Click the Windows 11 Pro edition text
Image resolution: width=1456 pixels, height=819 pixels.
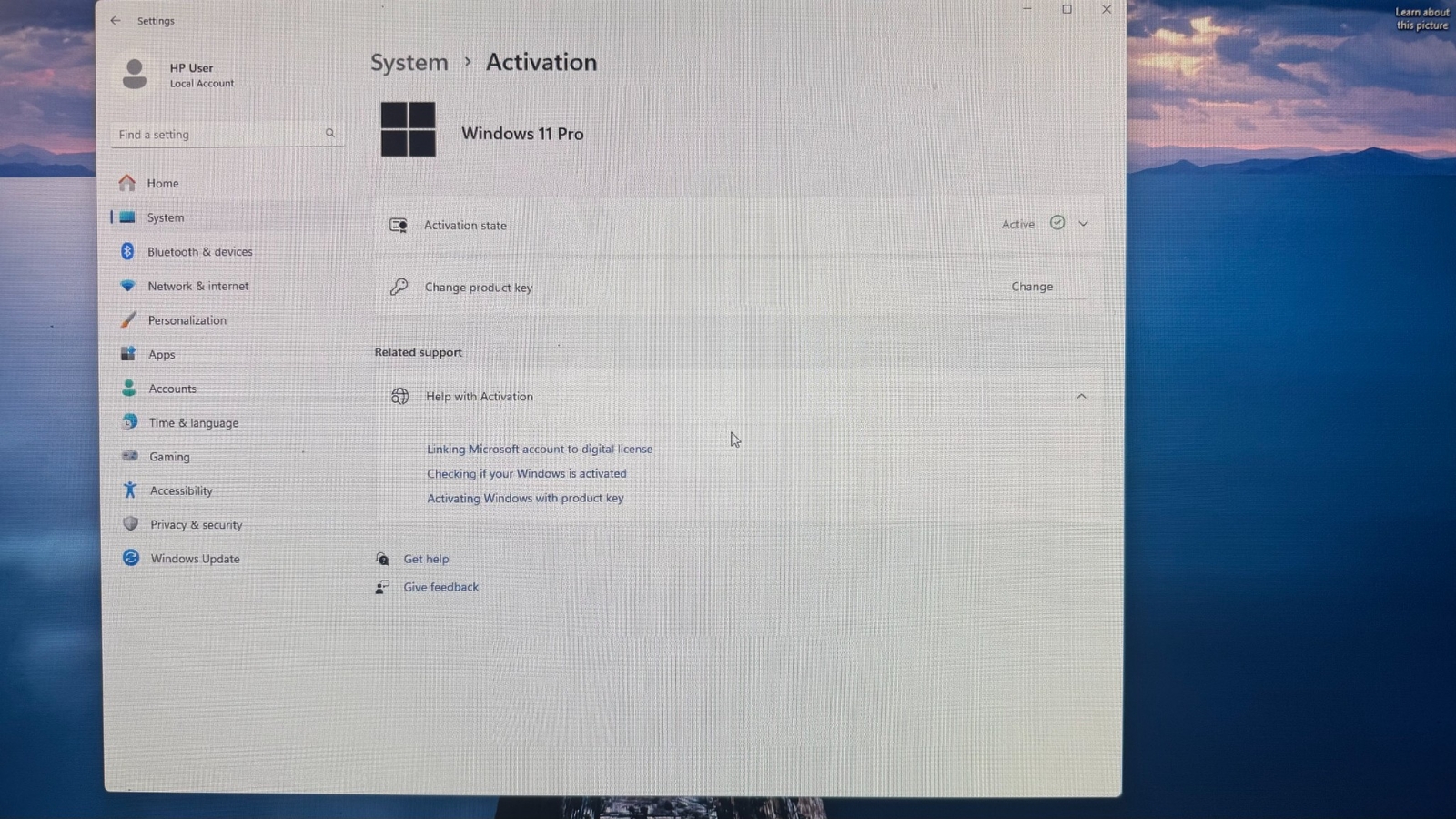[522, 133]
